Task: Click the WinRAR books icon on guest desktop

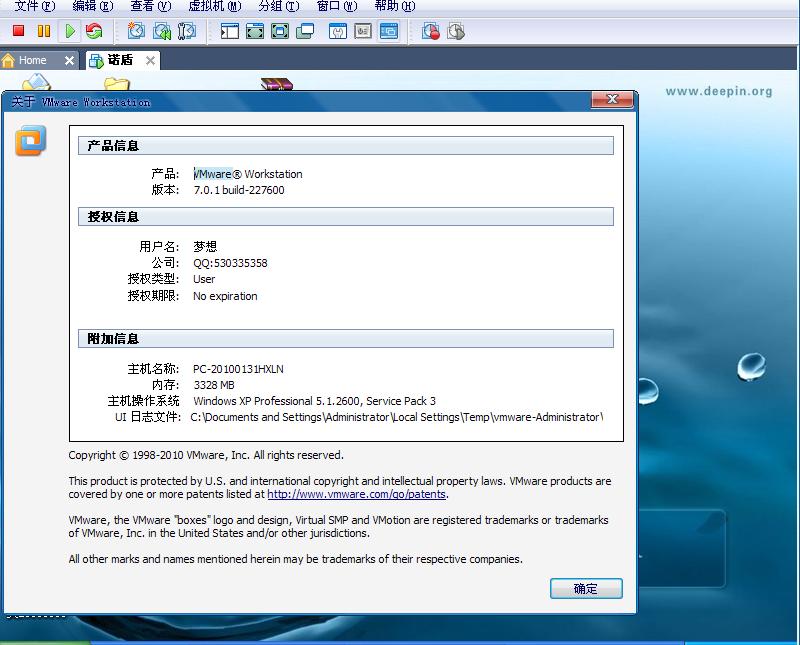Action: click(x=277, y=84)
